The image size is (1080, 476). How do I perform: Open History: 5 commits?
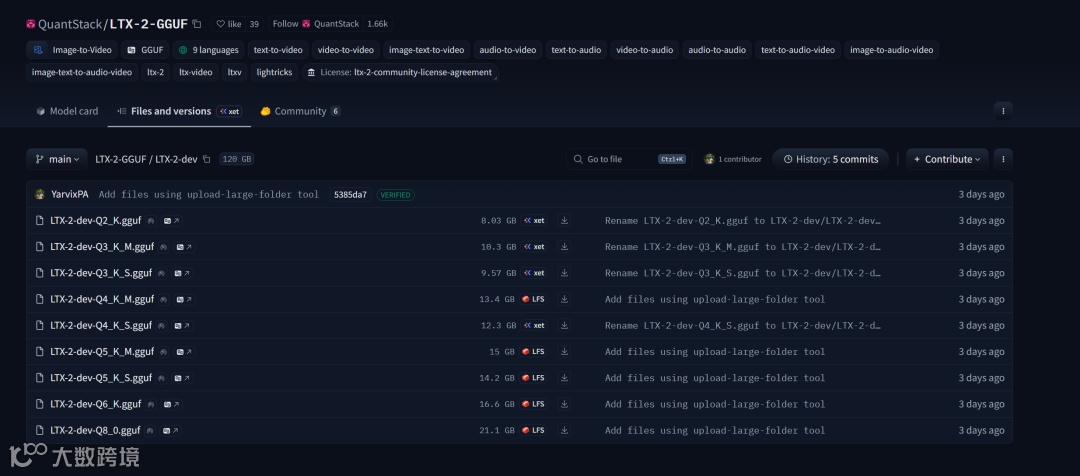pos(831,159)
